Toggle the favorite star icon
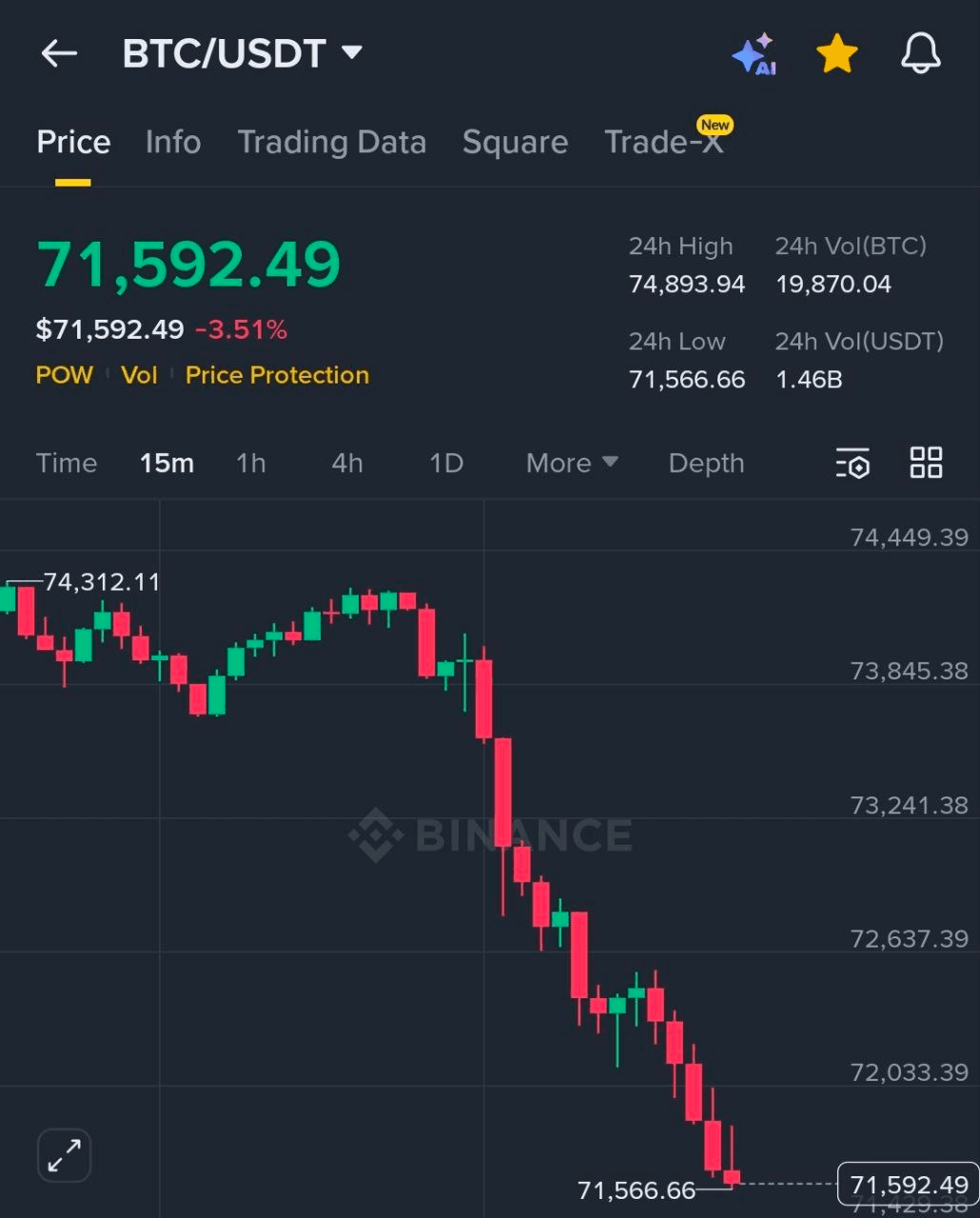 [837, 54]
